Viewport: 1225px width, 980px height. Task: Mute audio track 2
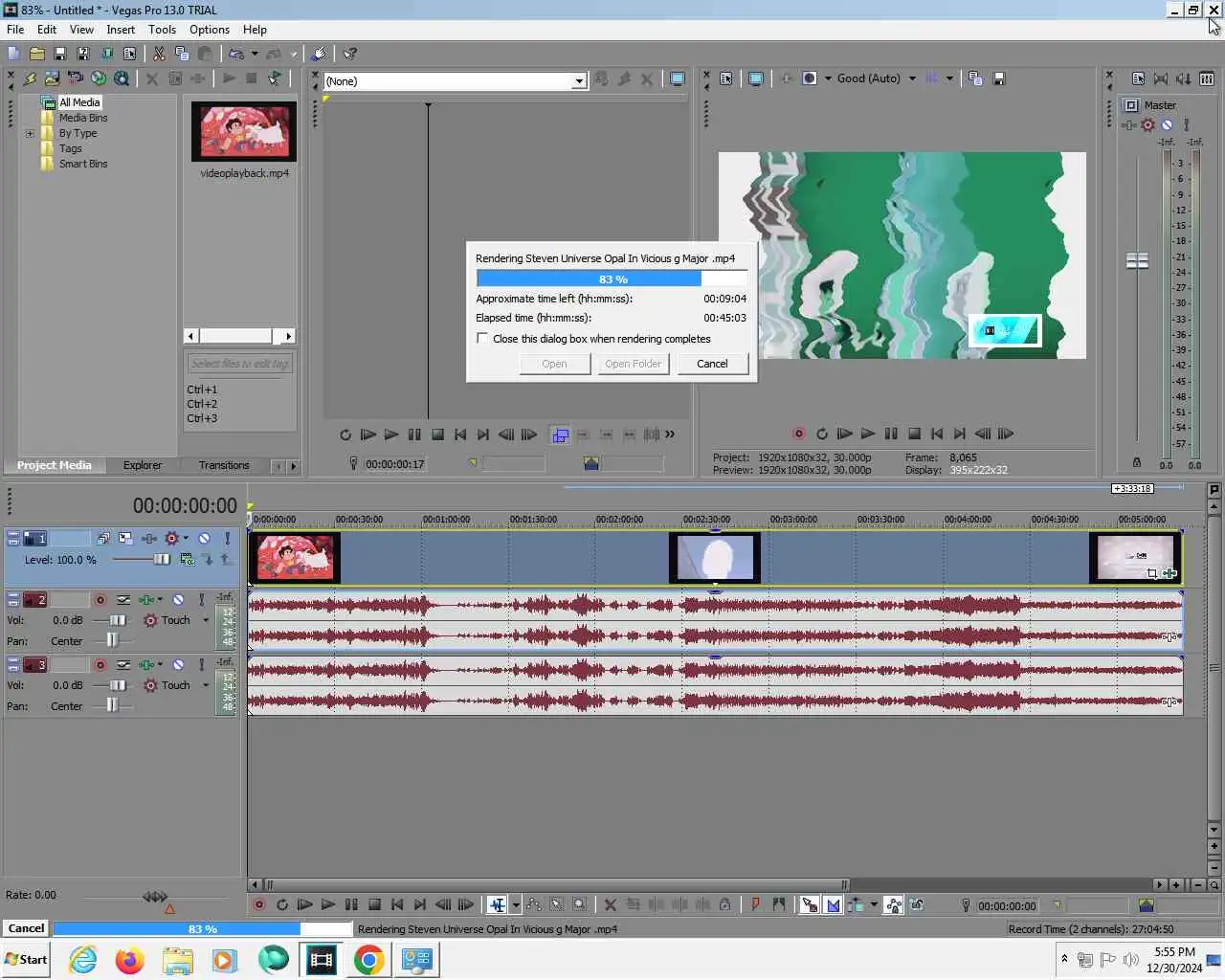point(178,600)
